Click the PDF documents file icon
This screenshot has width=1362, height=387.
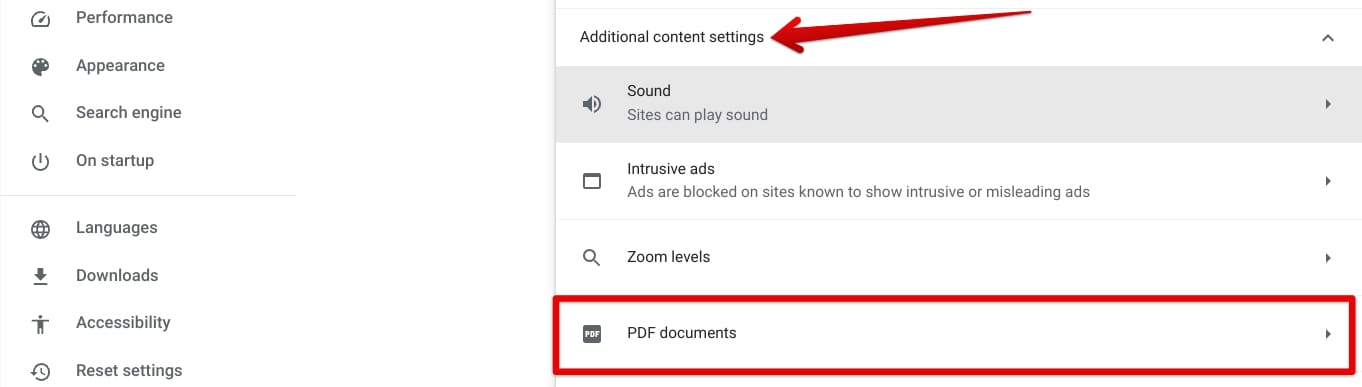point(592,333)
